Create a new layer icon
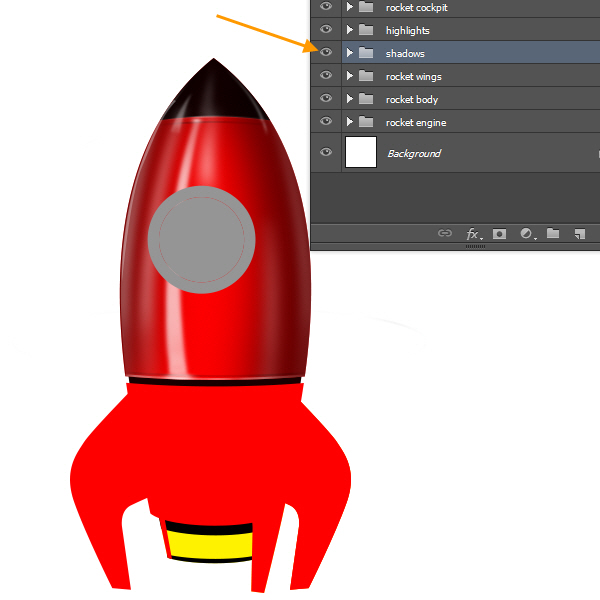This screenshot has height=600, width=600. pos(578,234)
